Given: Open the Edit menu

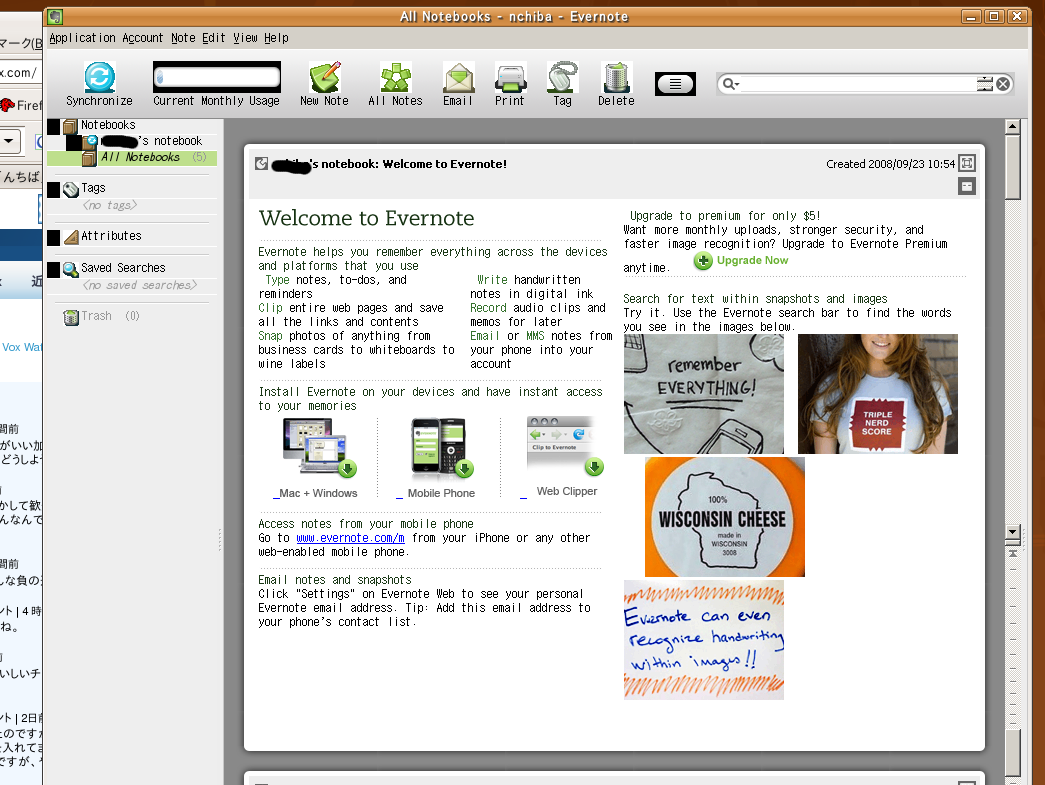Looking at the screenshot, I should [x=214, y=38].
